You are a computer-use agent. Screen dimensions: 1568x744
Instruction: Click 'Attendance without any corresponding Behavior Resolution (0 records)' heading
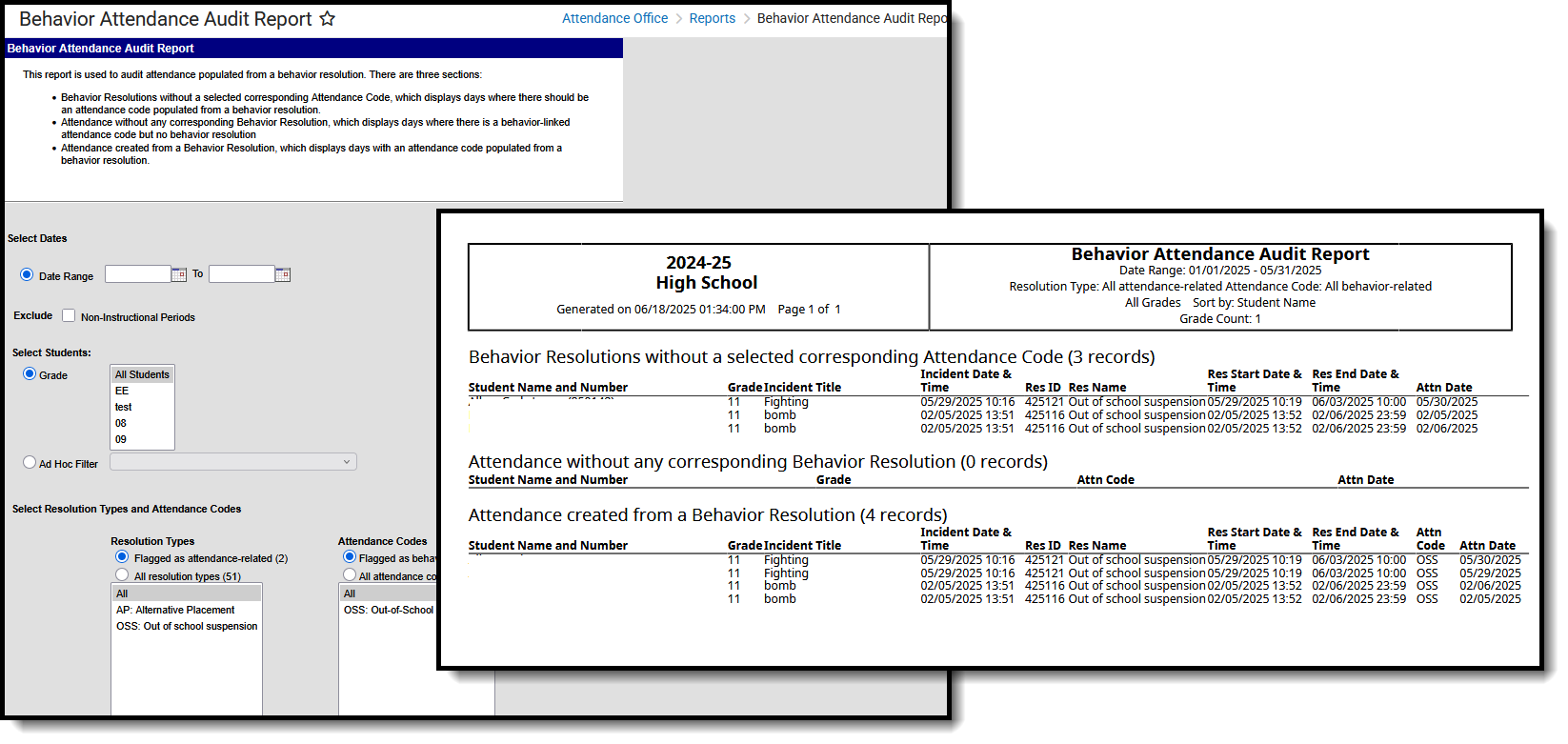758,462
